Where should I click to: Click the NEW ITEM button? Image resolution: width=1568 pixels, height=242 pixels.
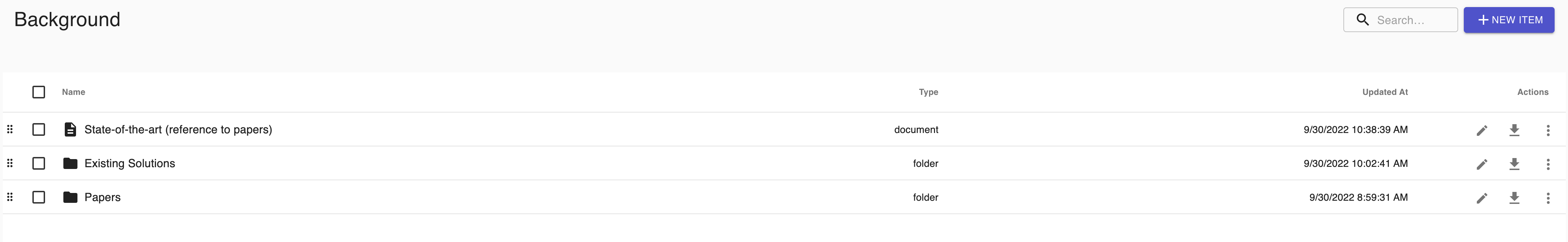(1509, 19)
